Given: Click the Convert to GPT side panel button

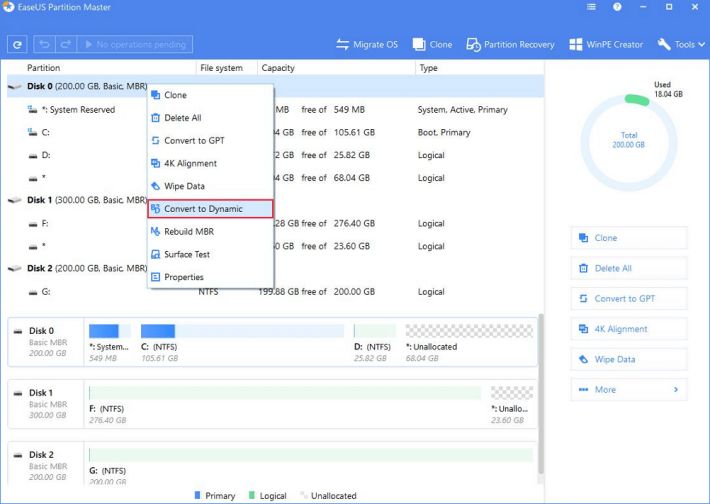Looking at the screenshot, I should [x=629, y=299].
